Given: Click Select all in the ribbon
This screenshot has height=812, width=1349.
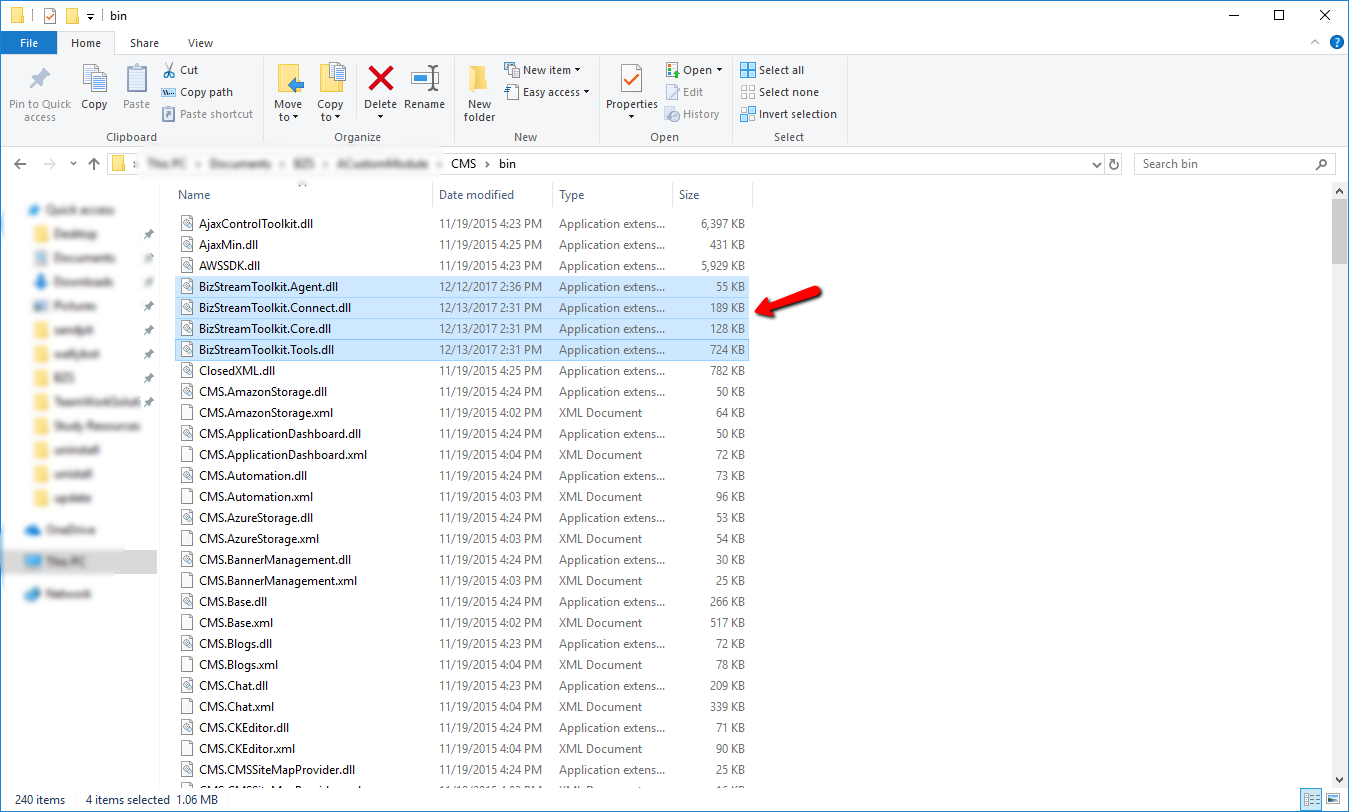Looking at the screenshot, I should point(772,70).
